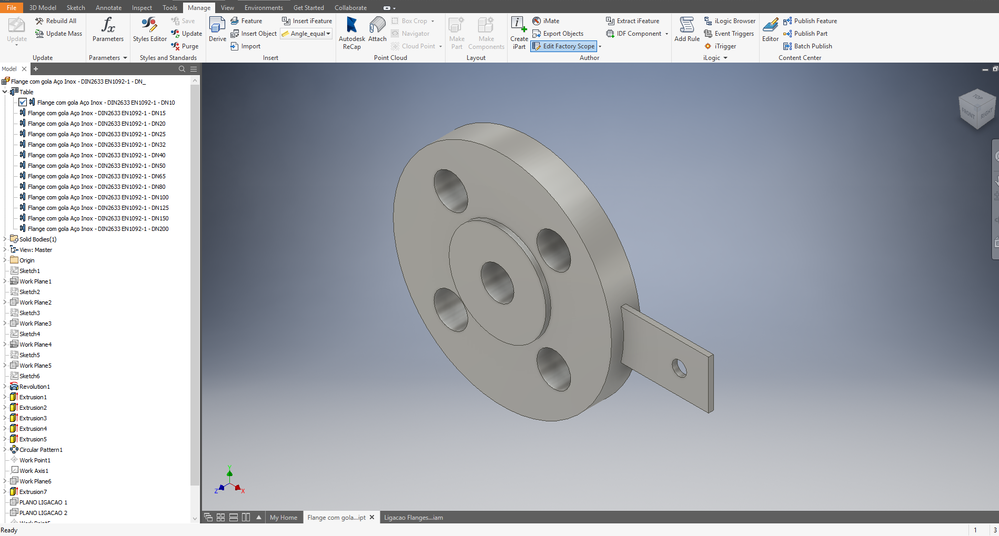
Task: Switch to the Collaborate ribbon tab
Action: tap(350, 8)
